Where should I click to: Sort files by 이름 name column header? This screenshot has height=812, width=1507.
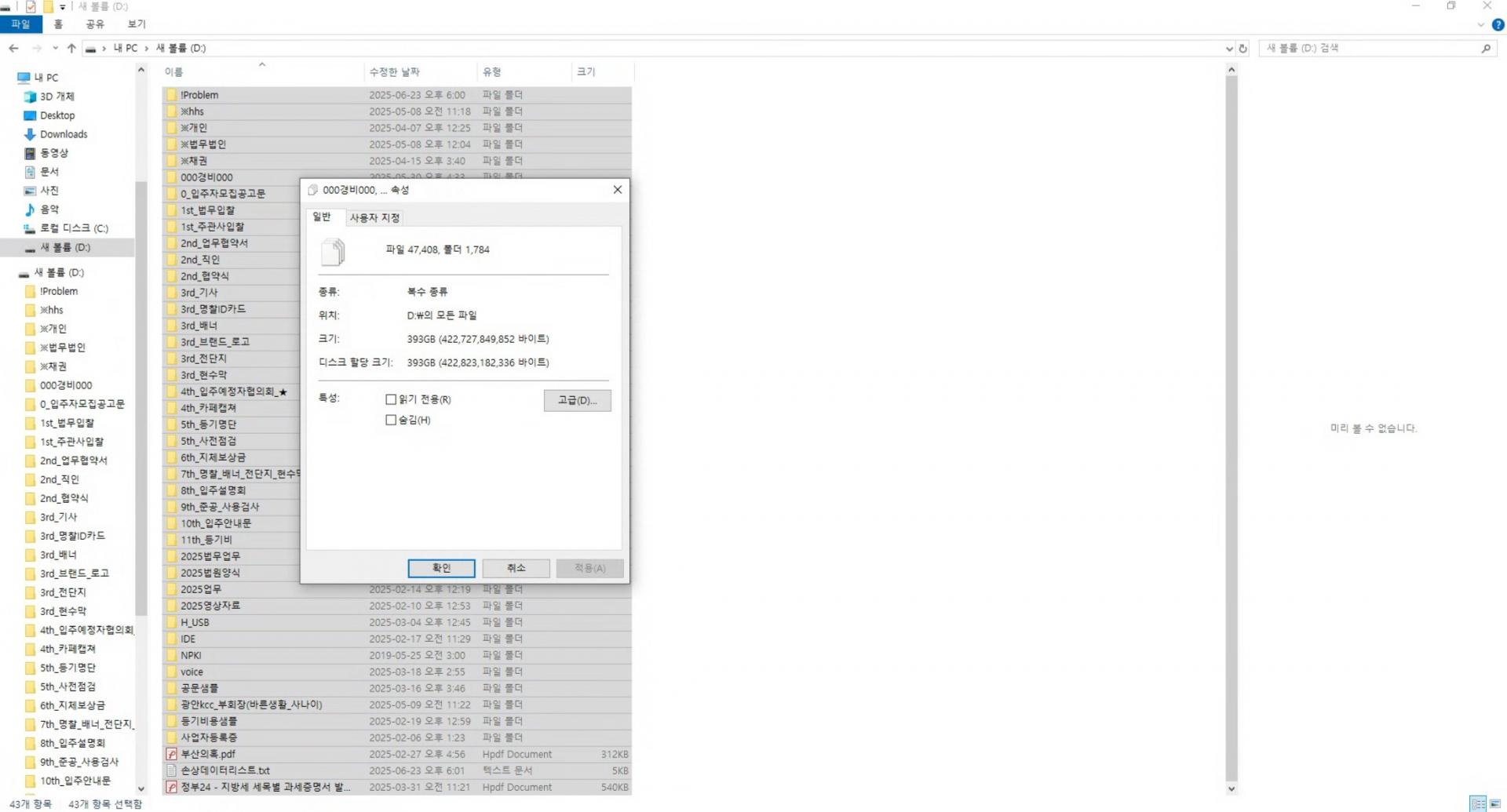click(263, 72)
